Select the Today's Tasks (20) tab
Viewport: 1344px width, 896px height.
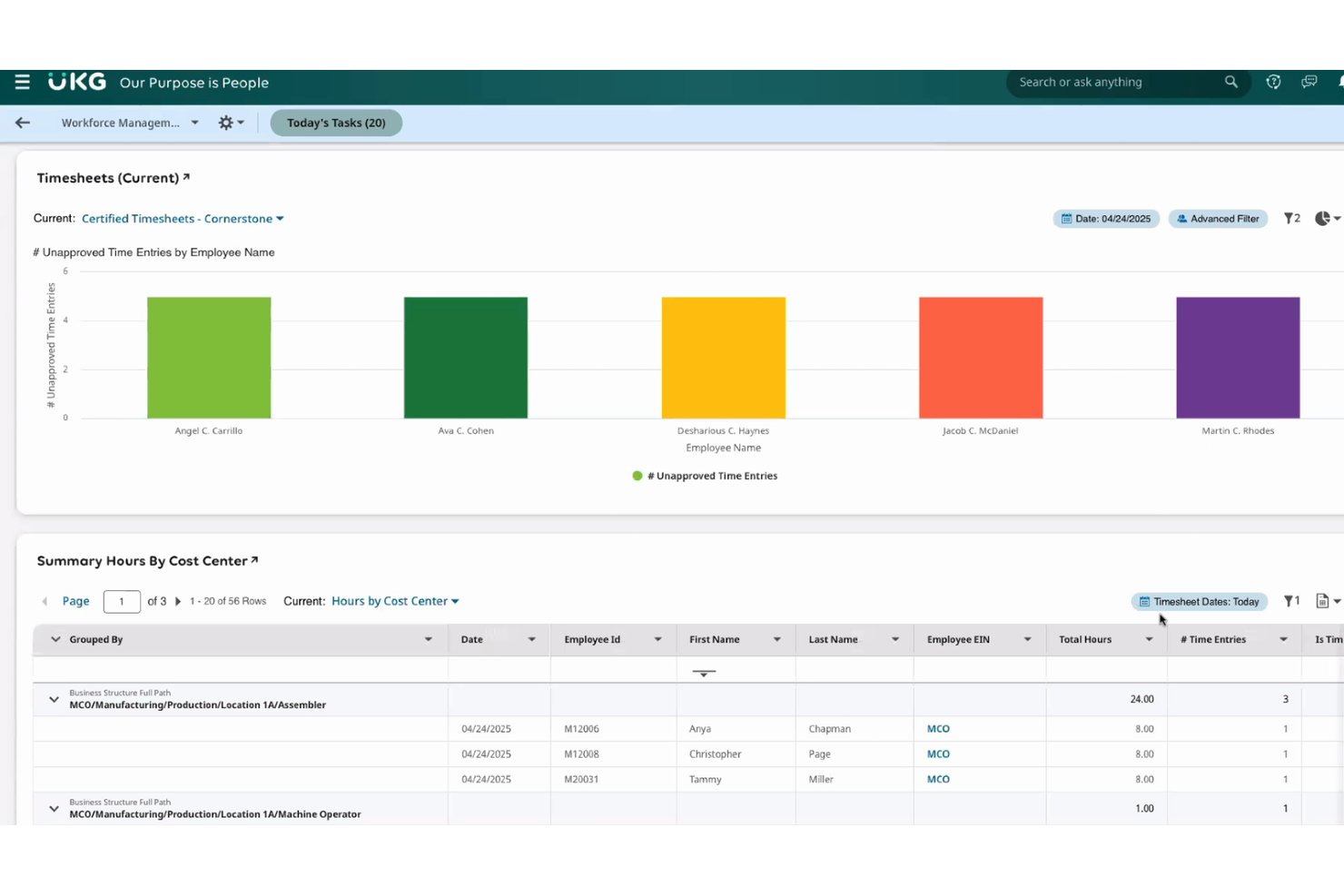tap(336, 123)
